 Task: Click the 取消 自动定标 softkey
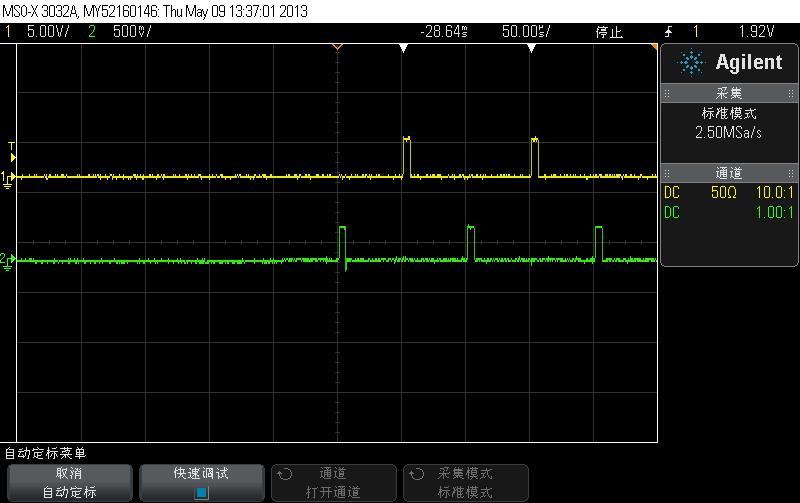(70, 483)
